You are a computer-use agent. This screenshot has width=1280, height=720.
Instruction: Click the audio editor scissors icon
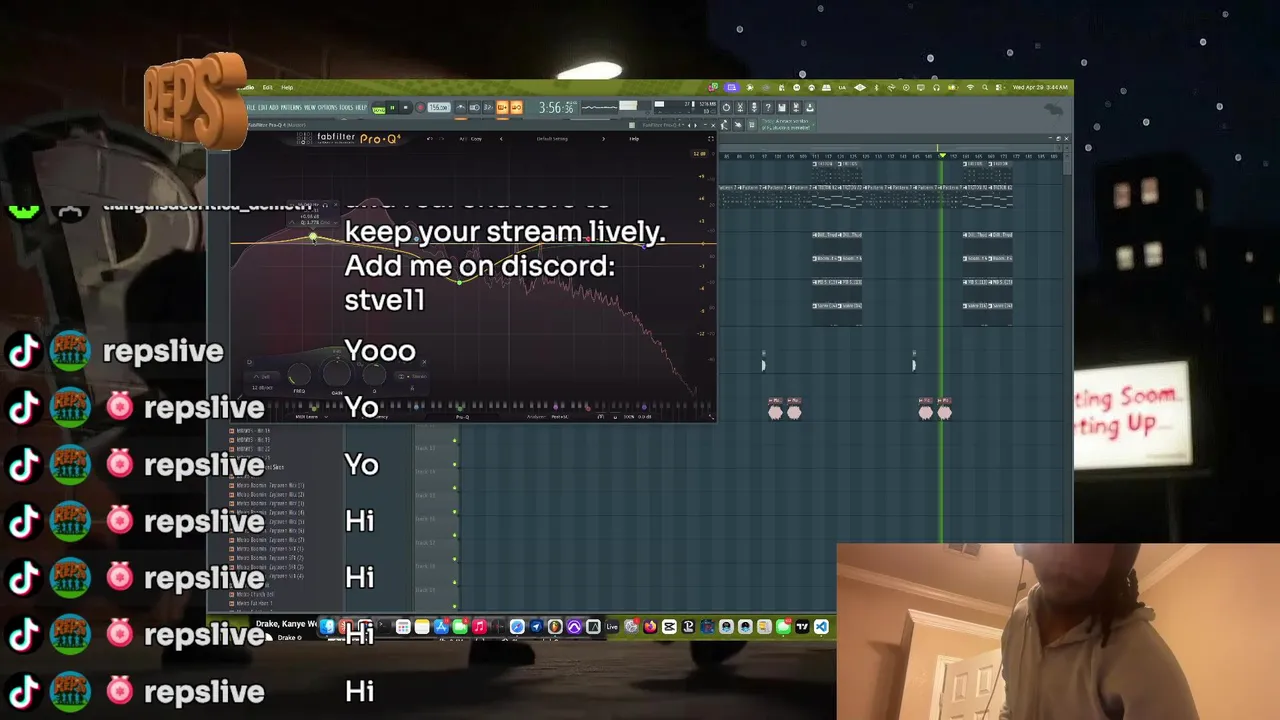pos(740,108)
